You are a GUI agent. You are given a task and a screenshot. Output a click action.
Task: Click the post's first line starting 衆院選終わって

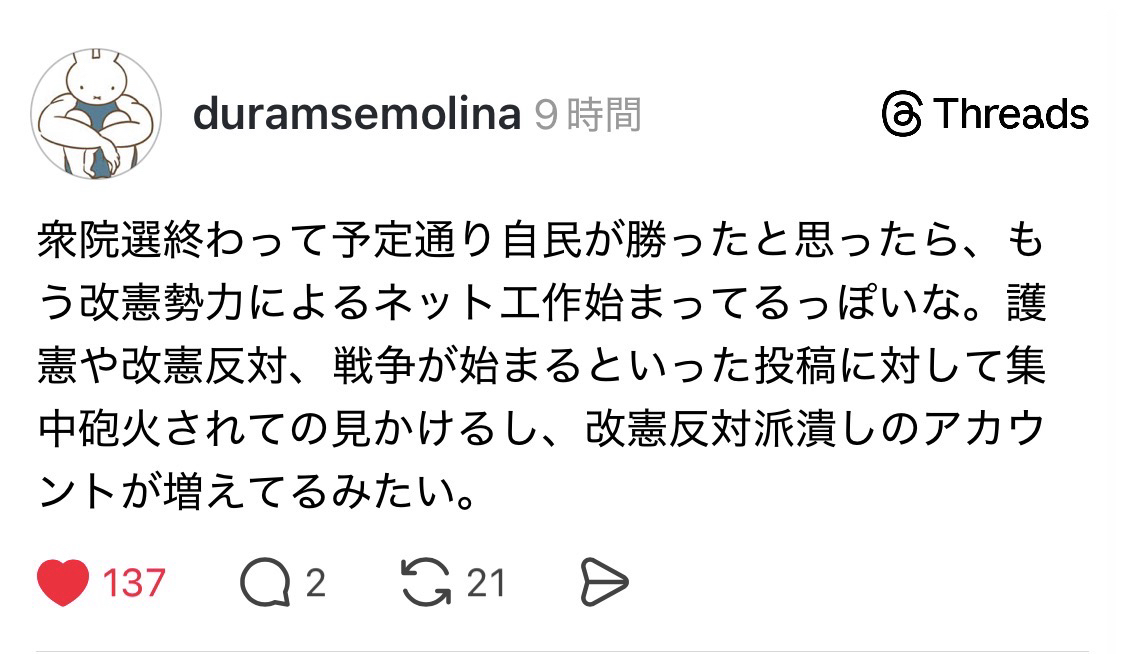[540, 243]
